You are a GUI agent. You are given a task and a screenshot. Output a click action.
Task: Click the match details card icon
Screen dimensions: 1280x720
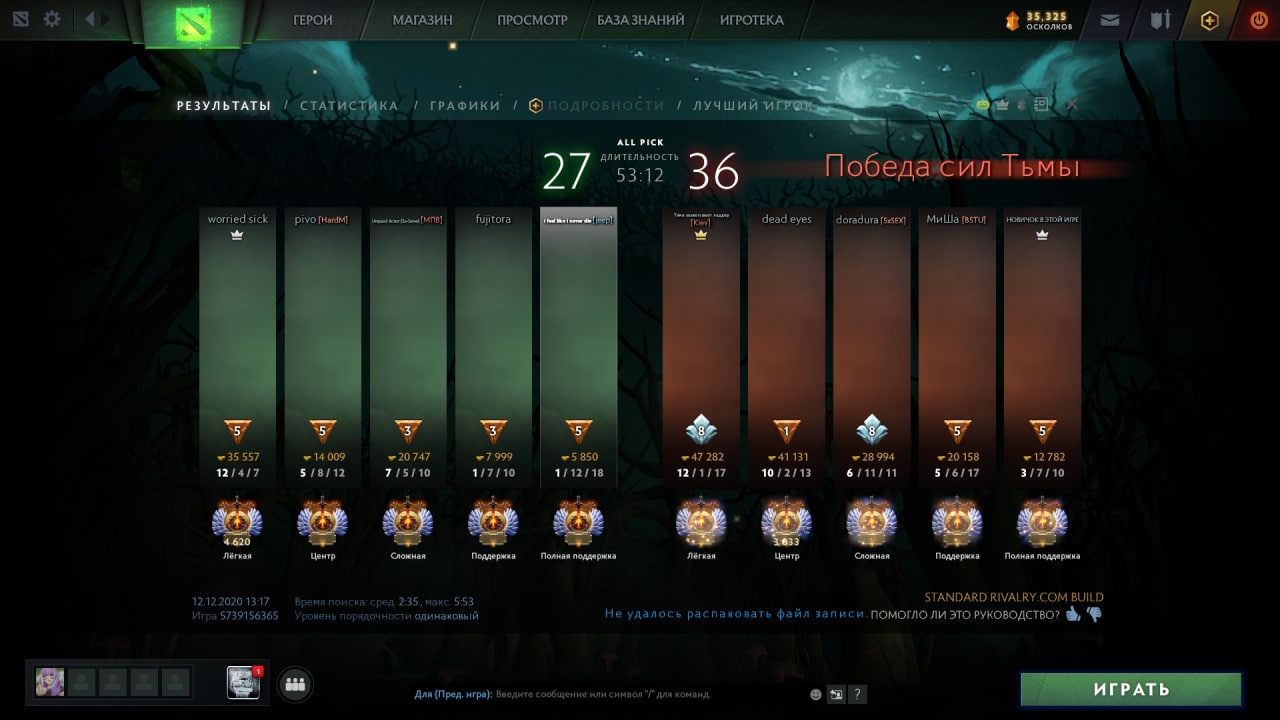1041,104
